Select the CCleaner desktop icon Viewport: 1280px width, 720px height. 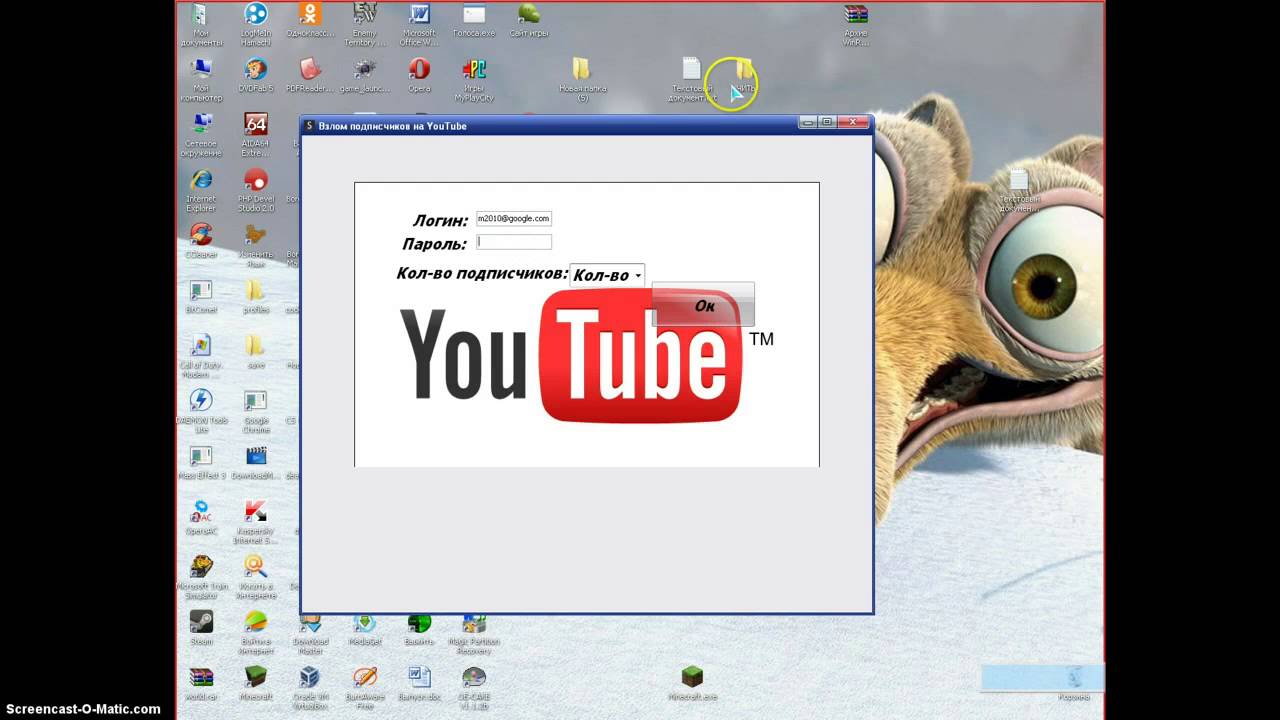click(x=201, y=240)
